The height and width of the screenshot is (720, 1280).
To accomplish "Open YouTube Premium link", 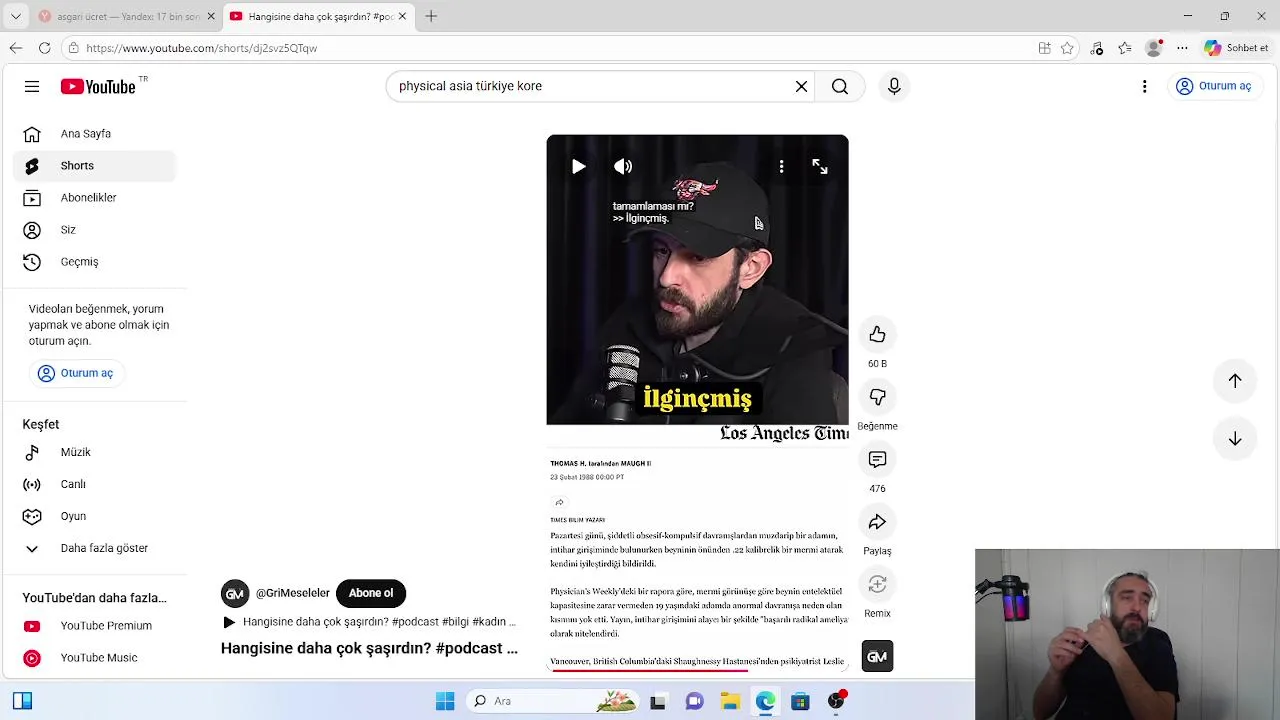I will click(x=94, y=626).
